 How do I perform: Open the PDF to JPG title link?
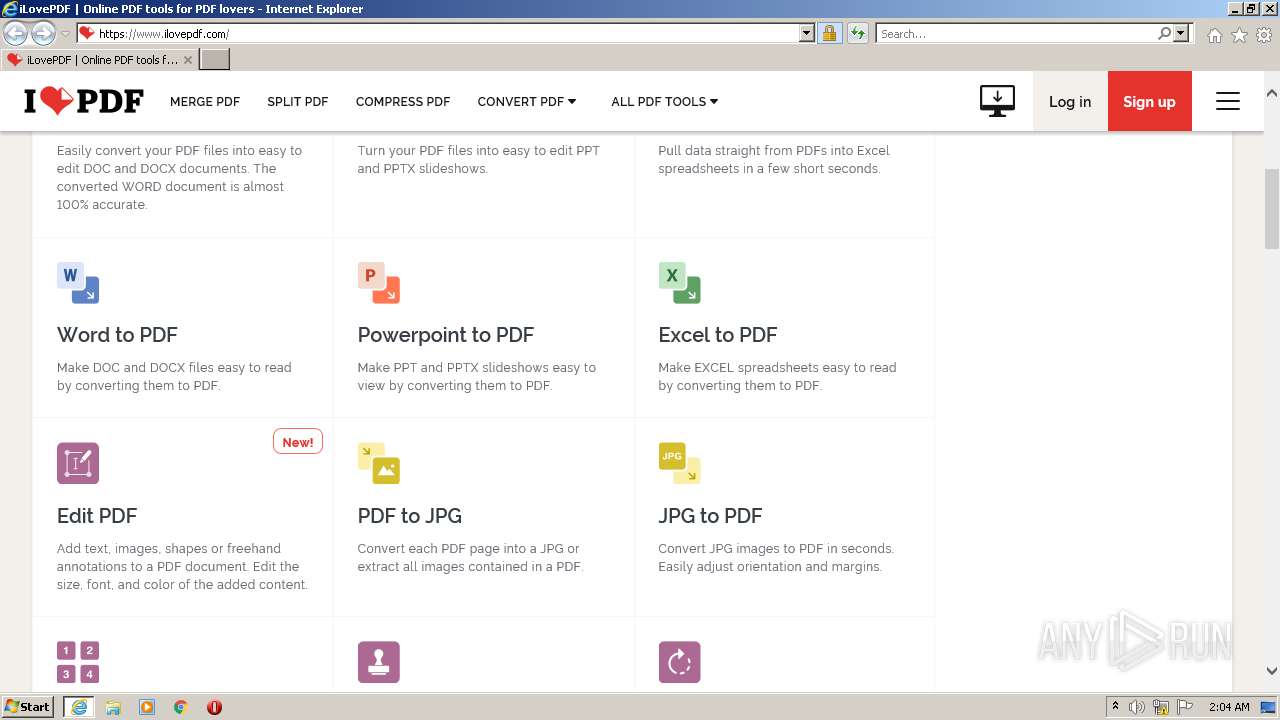click(410, 516)
